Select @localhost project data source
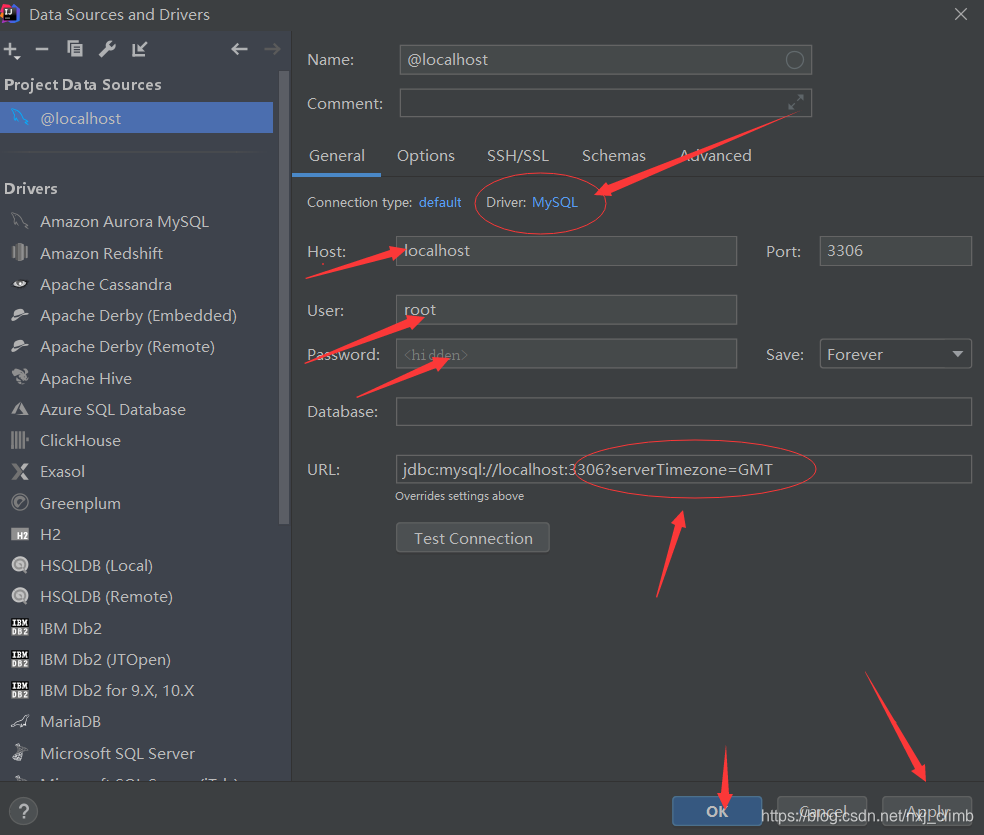This screenshot has height=835, width=984. tap(136, 118)
